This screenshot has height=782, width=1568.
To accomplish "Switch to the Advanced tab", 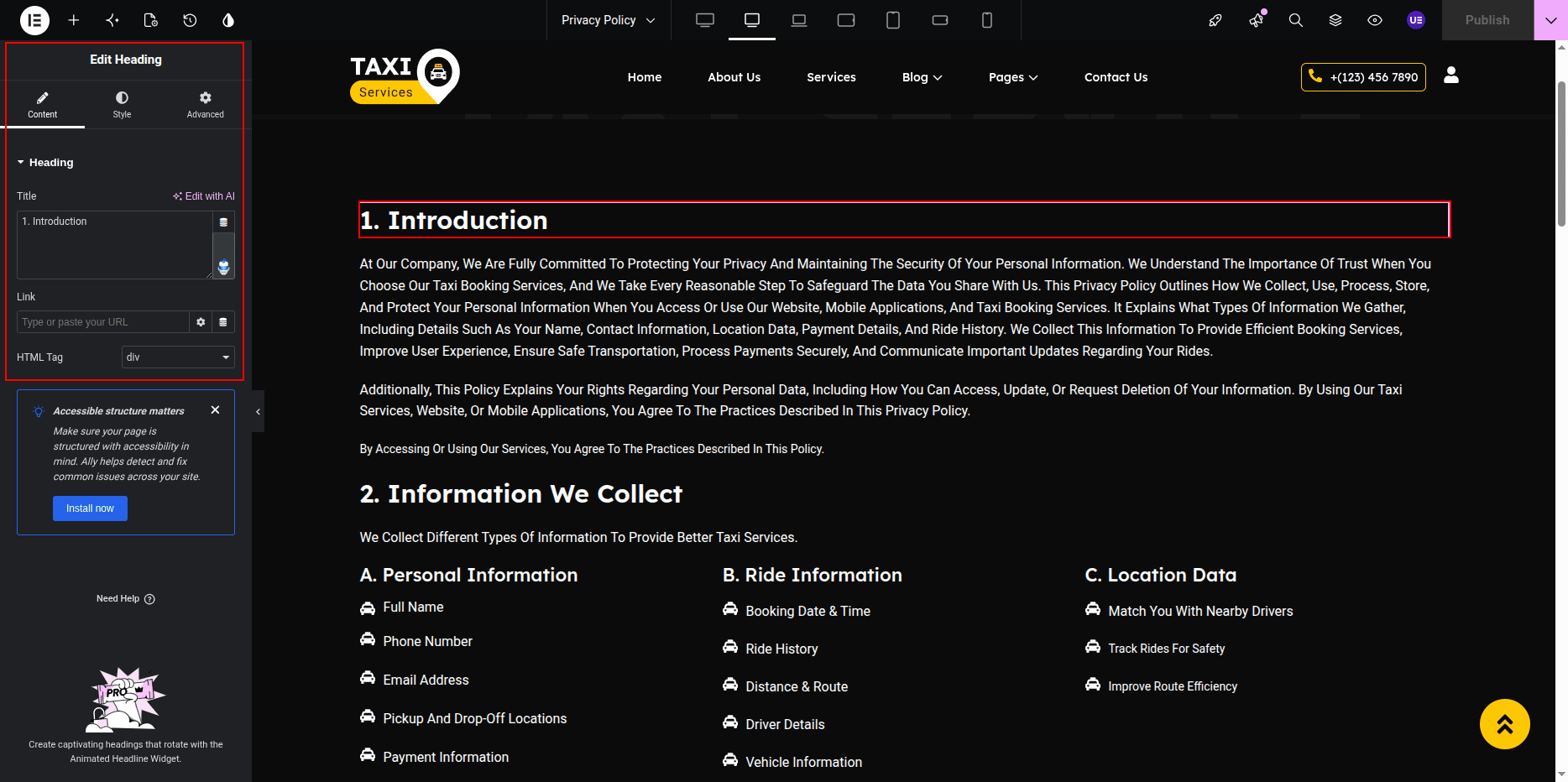I will click(x=206, y=105).
